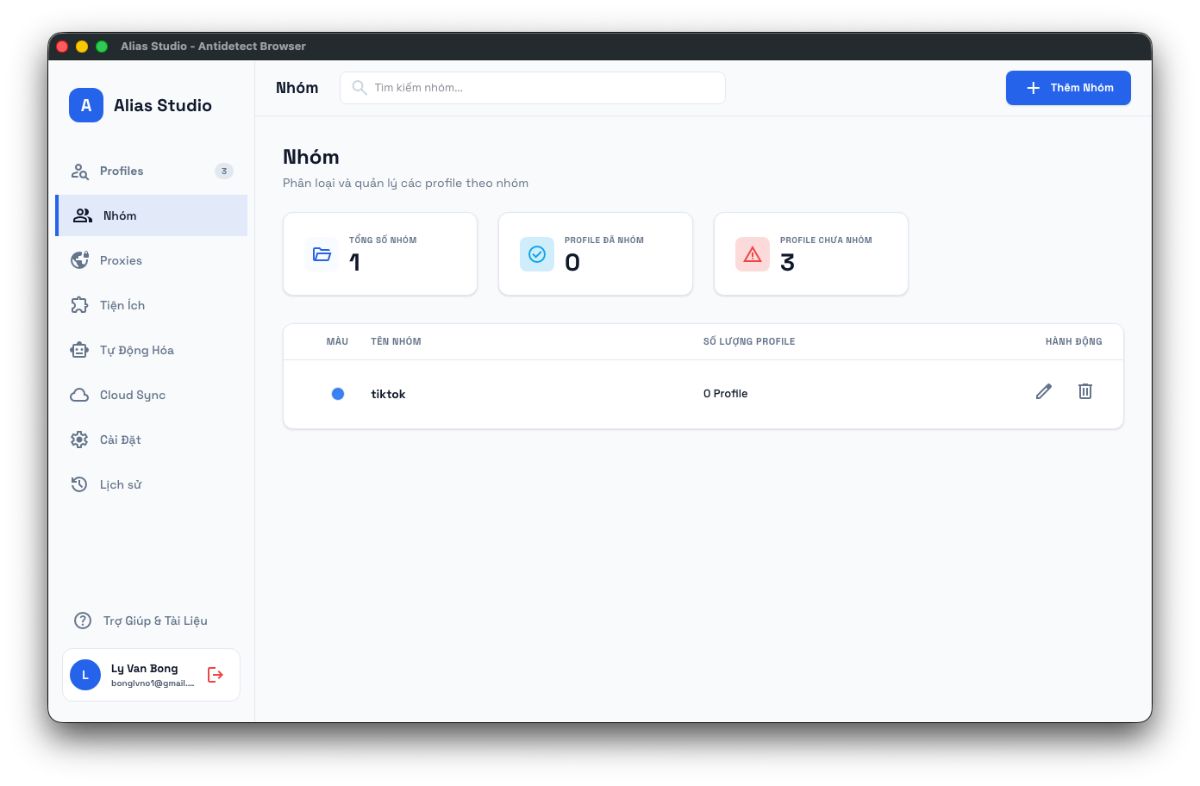
Task: Click the red logout icon
Action: [215, 675]
